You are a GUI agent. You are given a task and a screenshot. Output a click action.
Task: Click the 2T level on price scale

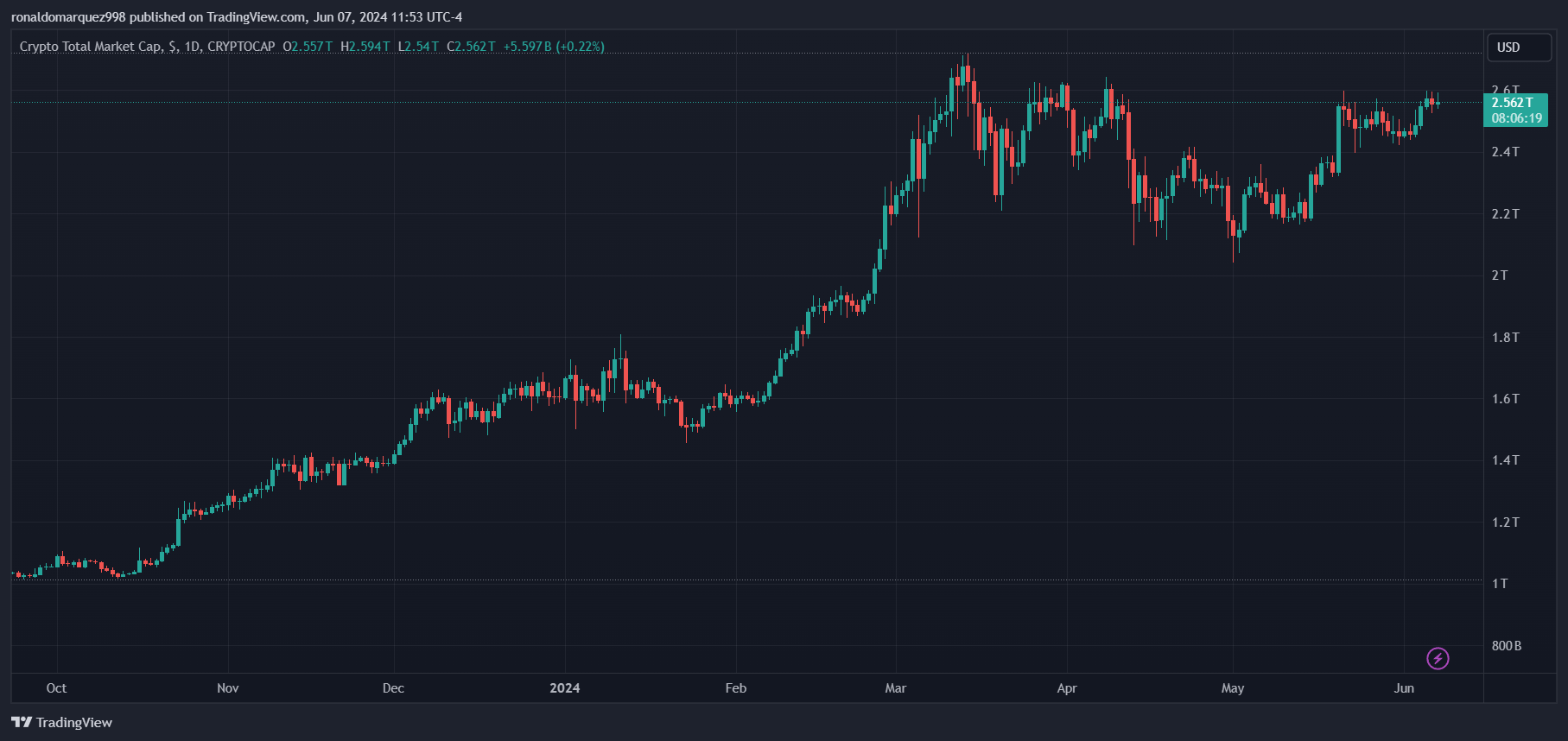1500,275
